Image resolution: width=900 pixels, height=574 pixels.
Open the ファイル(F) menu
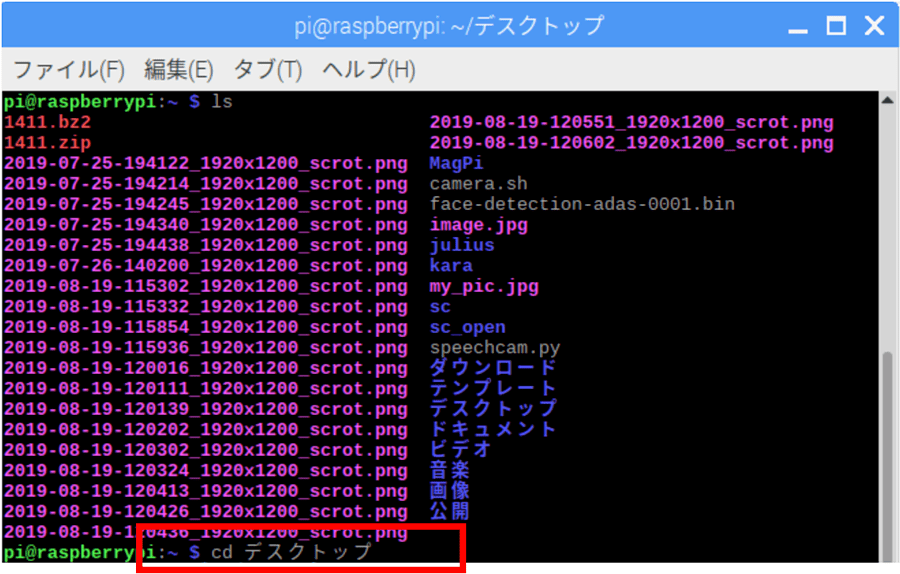coord(69,70)
